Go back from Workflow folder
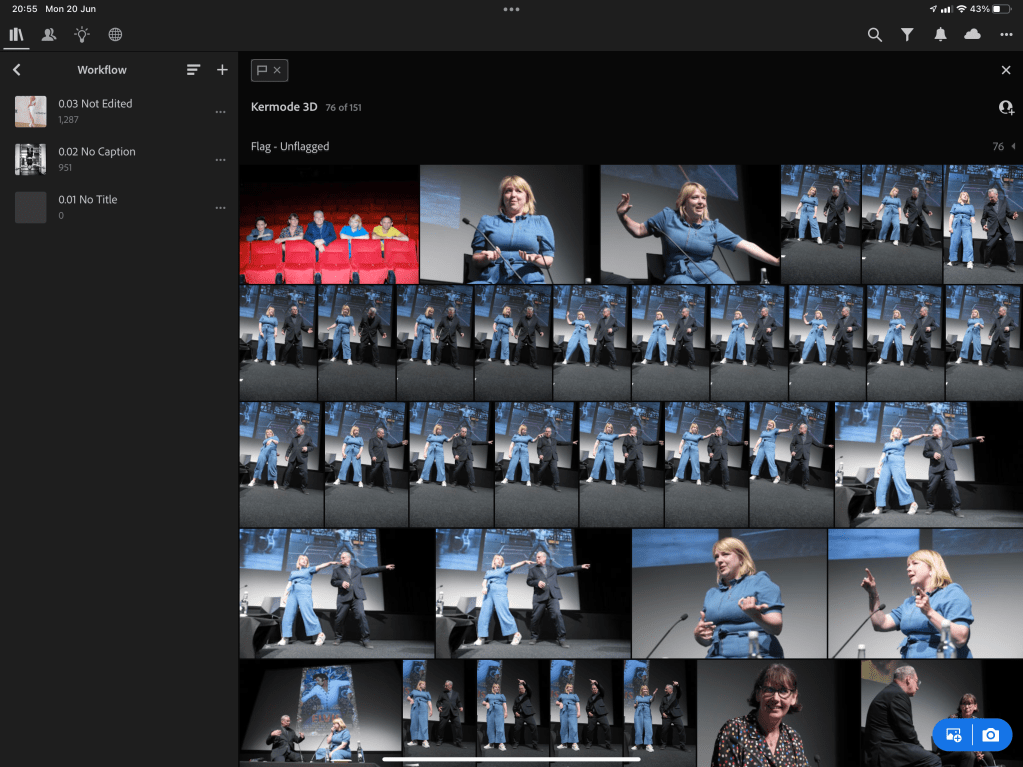Screen dimensions: 1023x767 (x=17, y=70)
